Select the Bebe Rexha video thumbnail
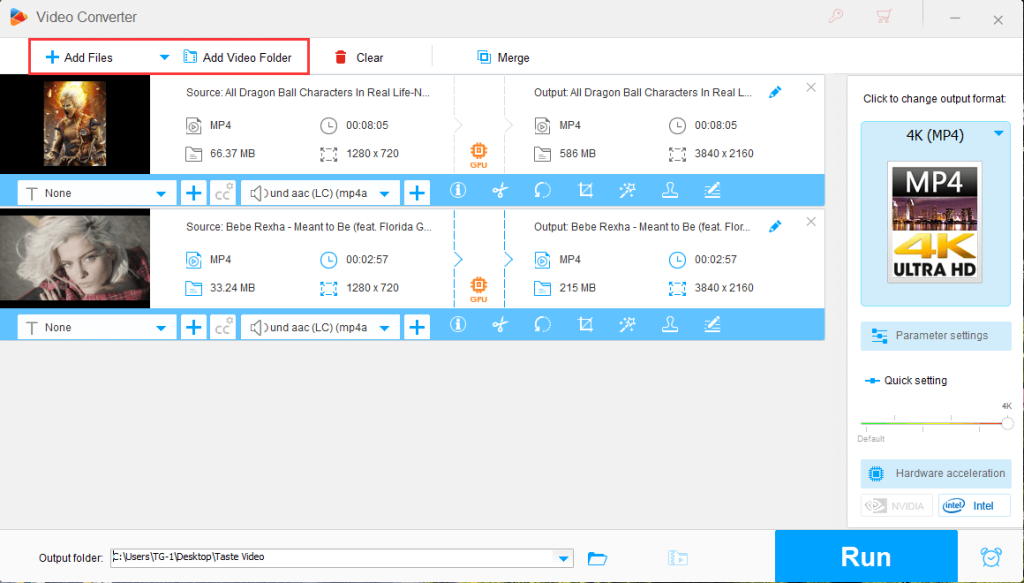This screenshot has height=583, width=1024. click(74, 259)
